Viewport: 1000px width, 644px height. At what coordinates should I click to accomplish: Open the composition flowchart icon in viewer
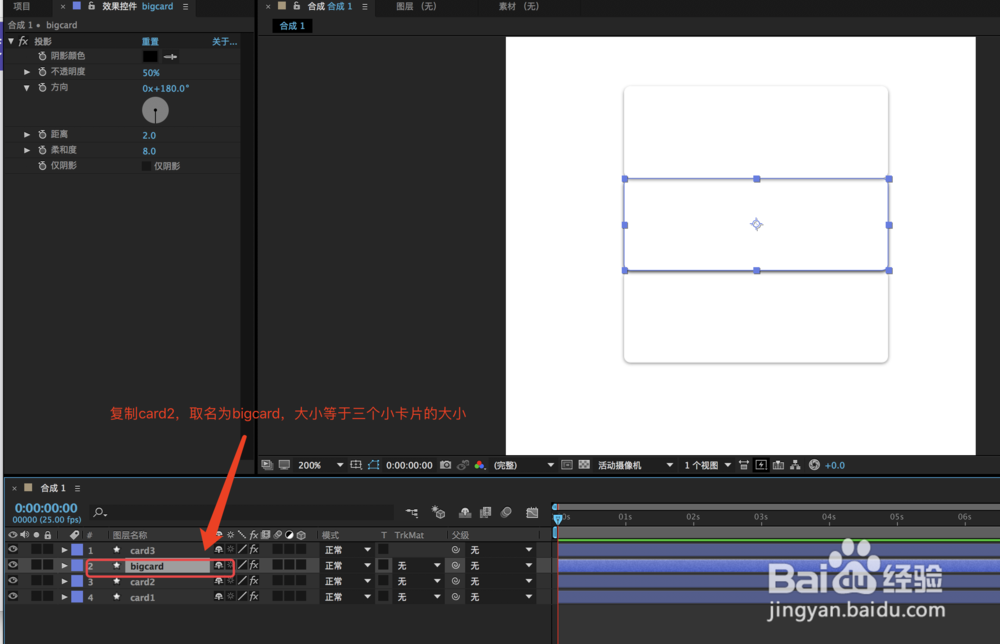795,465
